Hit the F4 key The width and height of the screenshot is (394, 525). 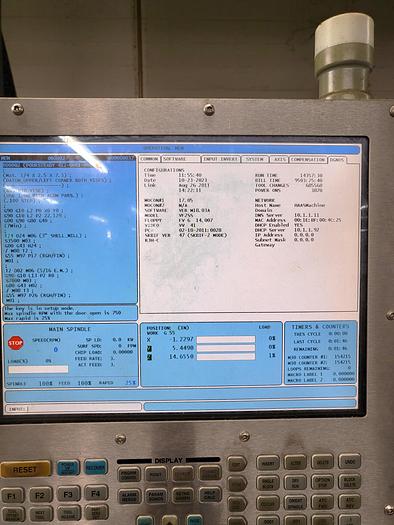[96, 493]
